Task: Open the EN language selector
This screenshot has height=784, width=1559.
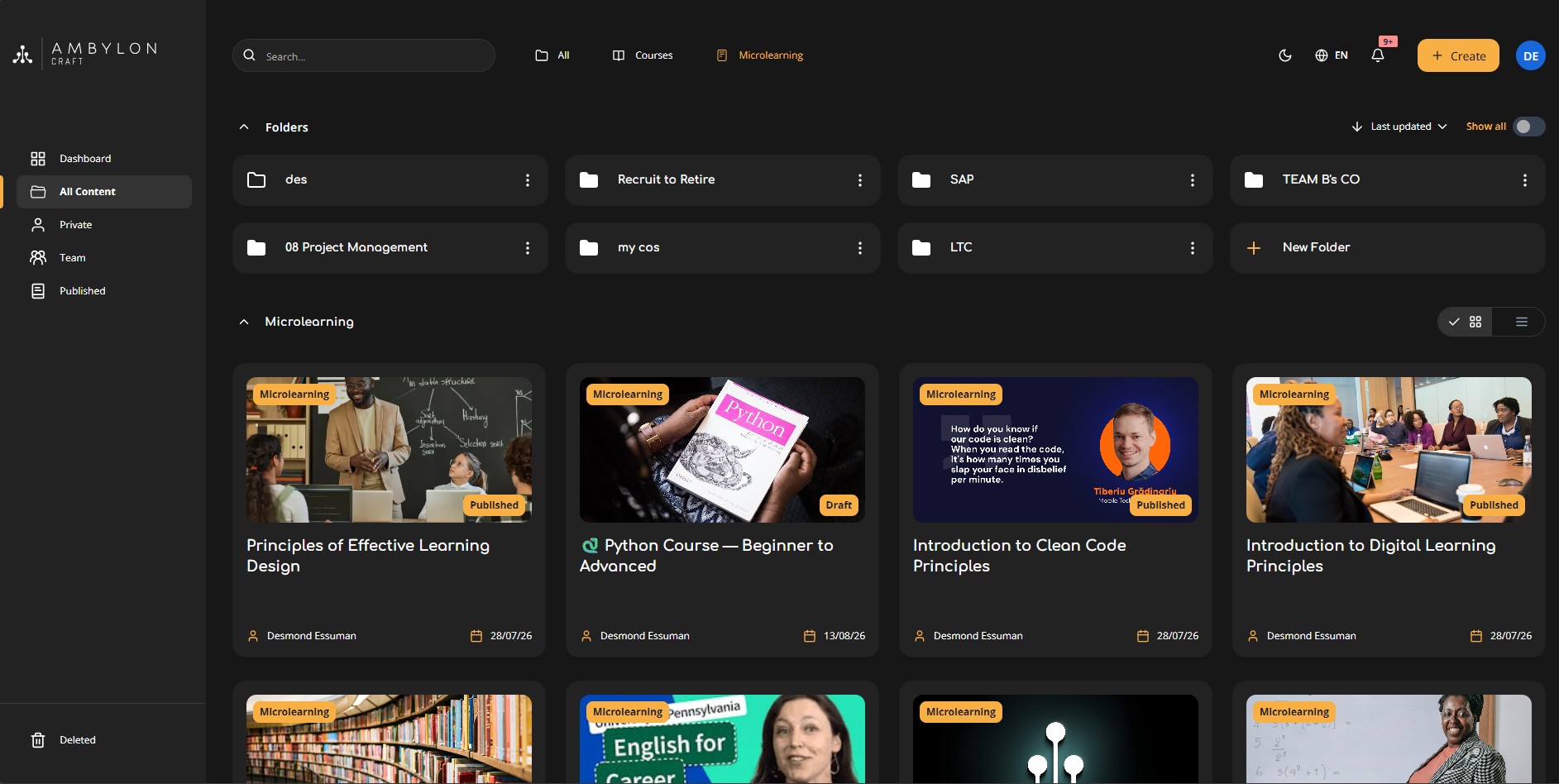Action: (x=1332, y=55)
